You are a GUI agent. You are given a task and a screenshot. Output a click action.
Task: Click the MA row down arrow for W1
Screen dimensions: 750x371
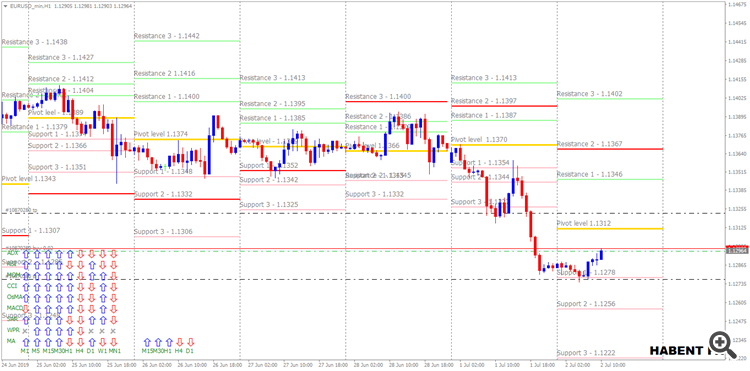click(x=103, y=342)
